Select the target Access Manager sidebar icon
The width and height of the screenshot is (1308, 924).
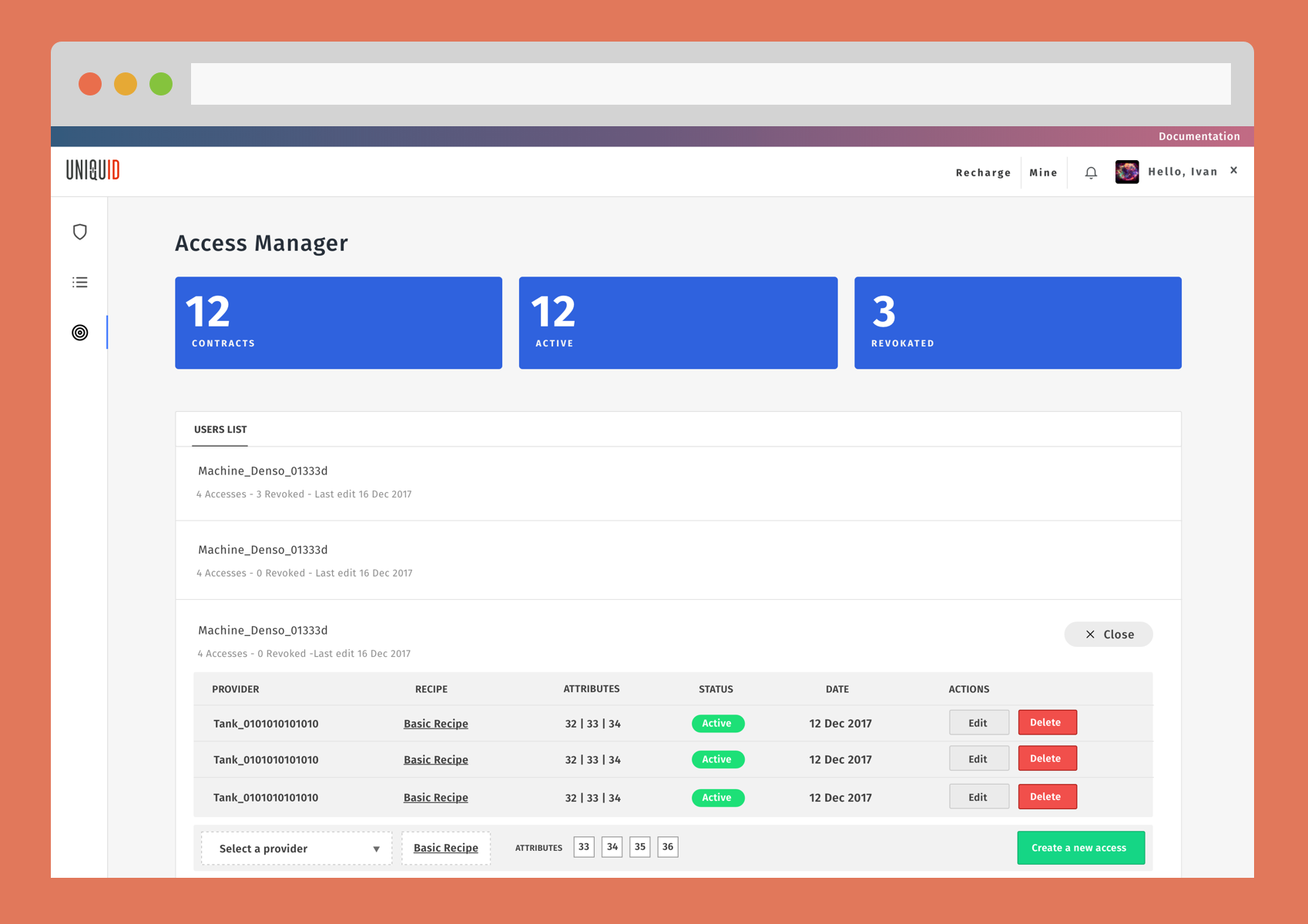click(x=80, y=333)
